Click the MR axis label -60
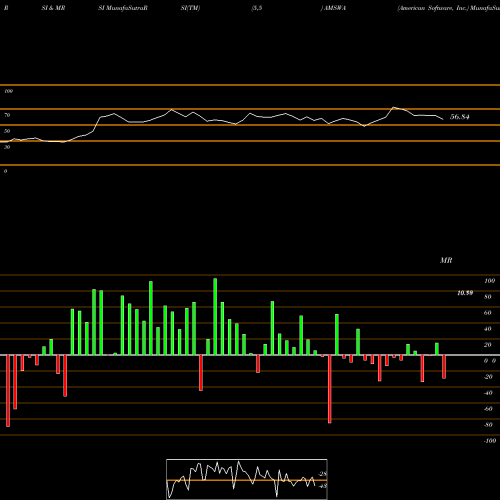The height and width of the screenshot is (500, 500). coord(488,409)
